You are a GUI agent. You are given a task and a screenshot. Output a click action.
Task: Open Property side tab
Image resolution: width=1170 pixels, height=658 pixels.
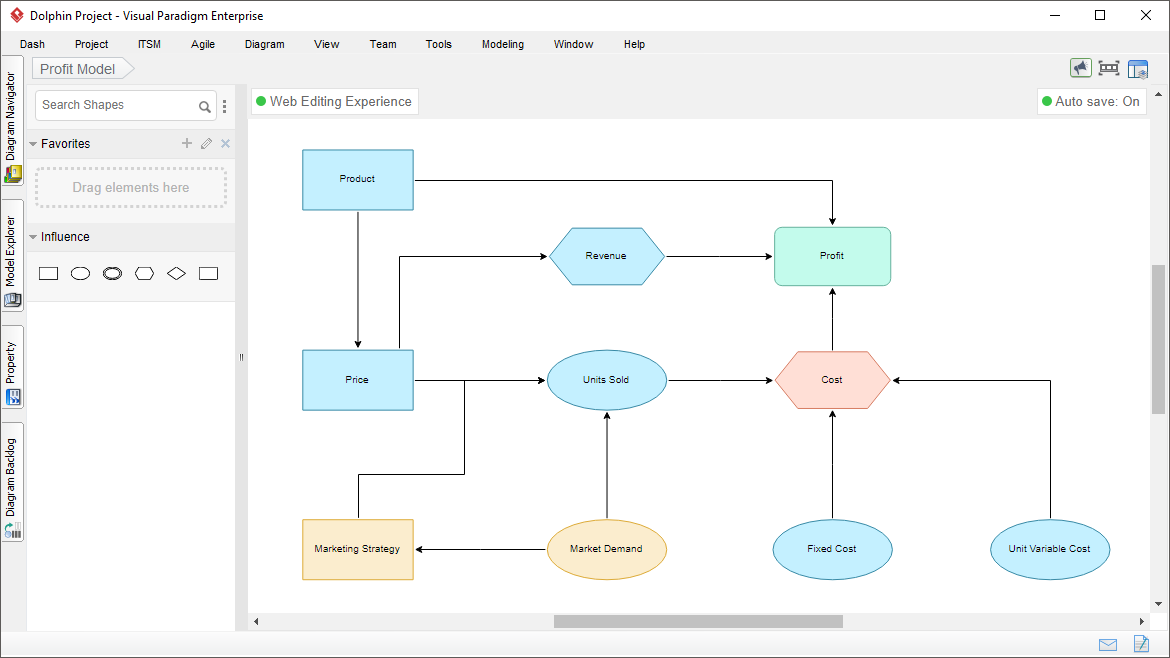point(12,367)
